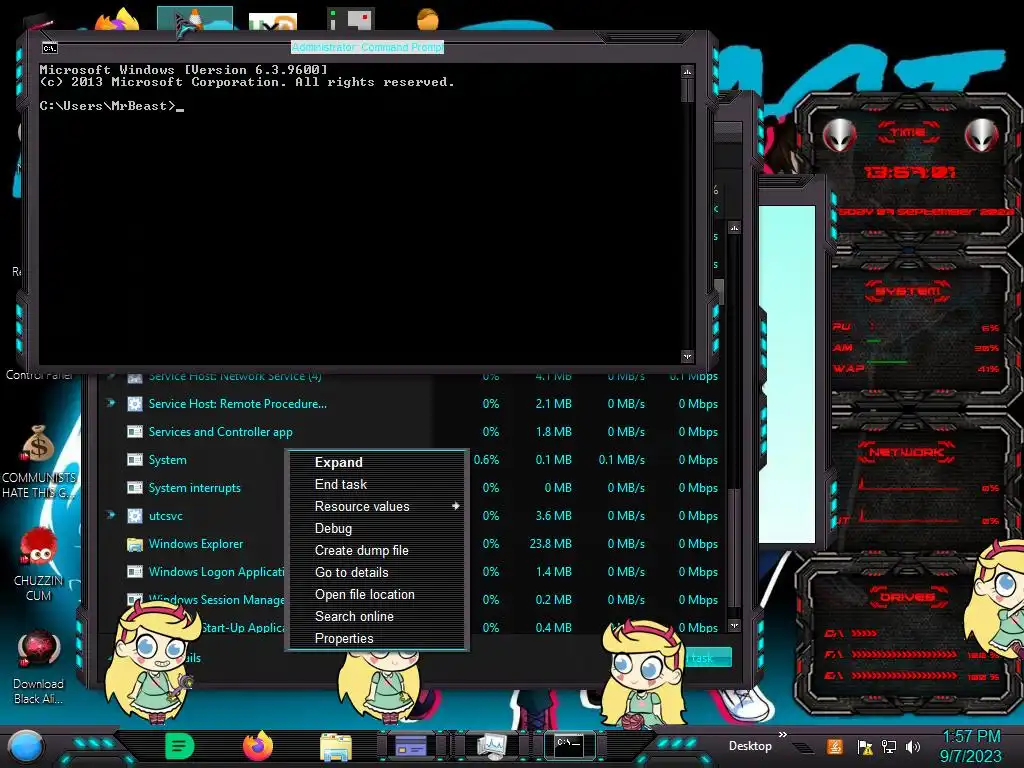Open COMMUNISTS HATE THIS G... desktop shortcut
The image size is (1024, 768).
pyautogui.click(x=39, y=462)
